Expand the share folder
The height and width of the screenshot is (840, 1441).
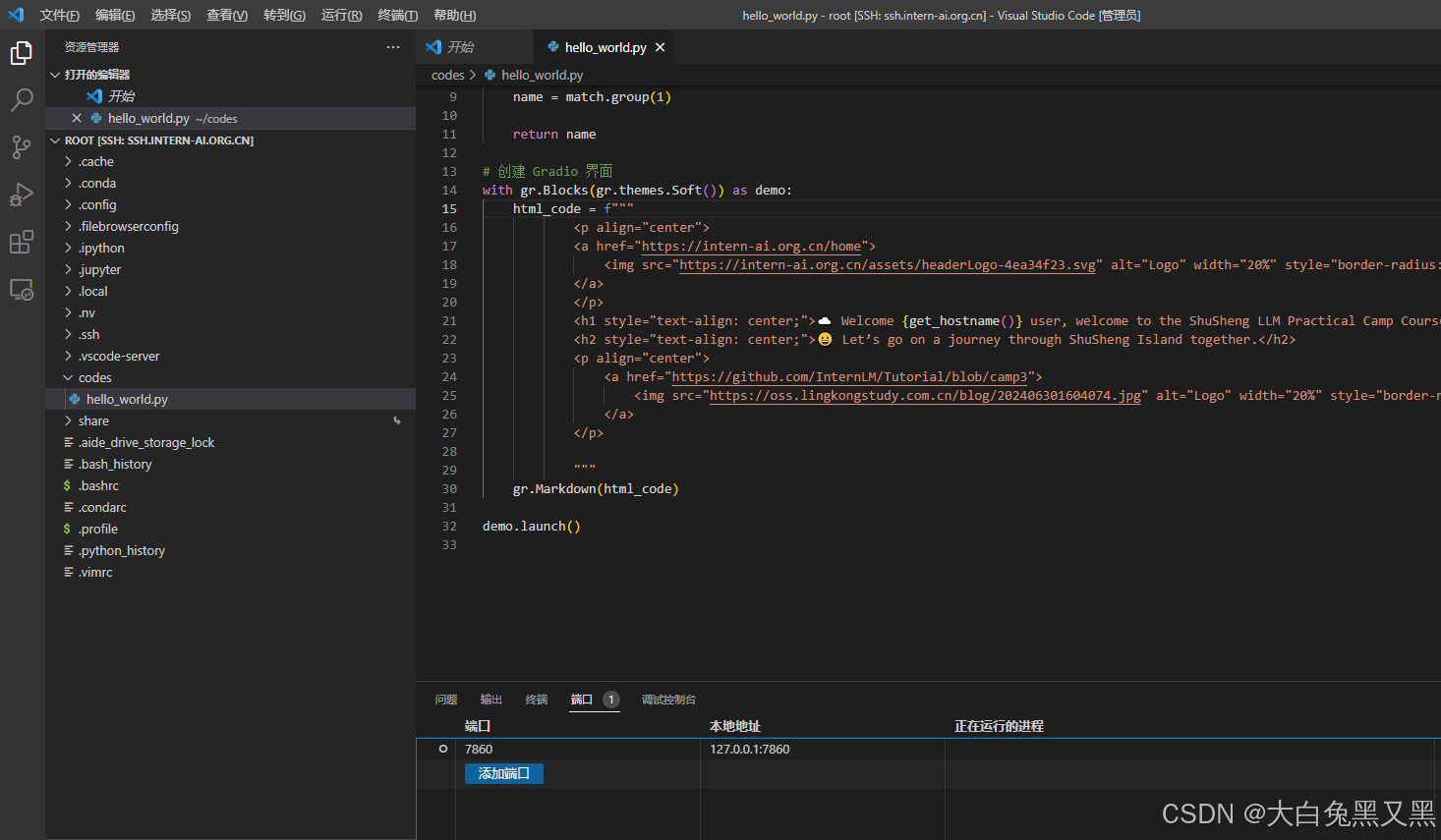click(x=230, y=420)
